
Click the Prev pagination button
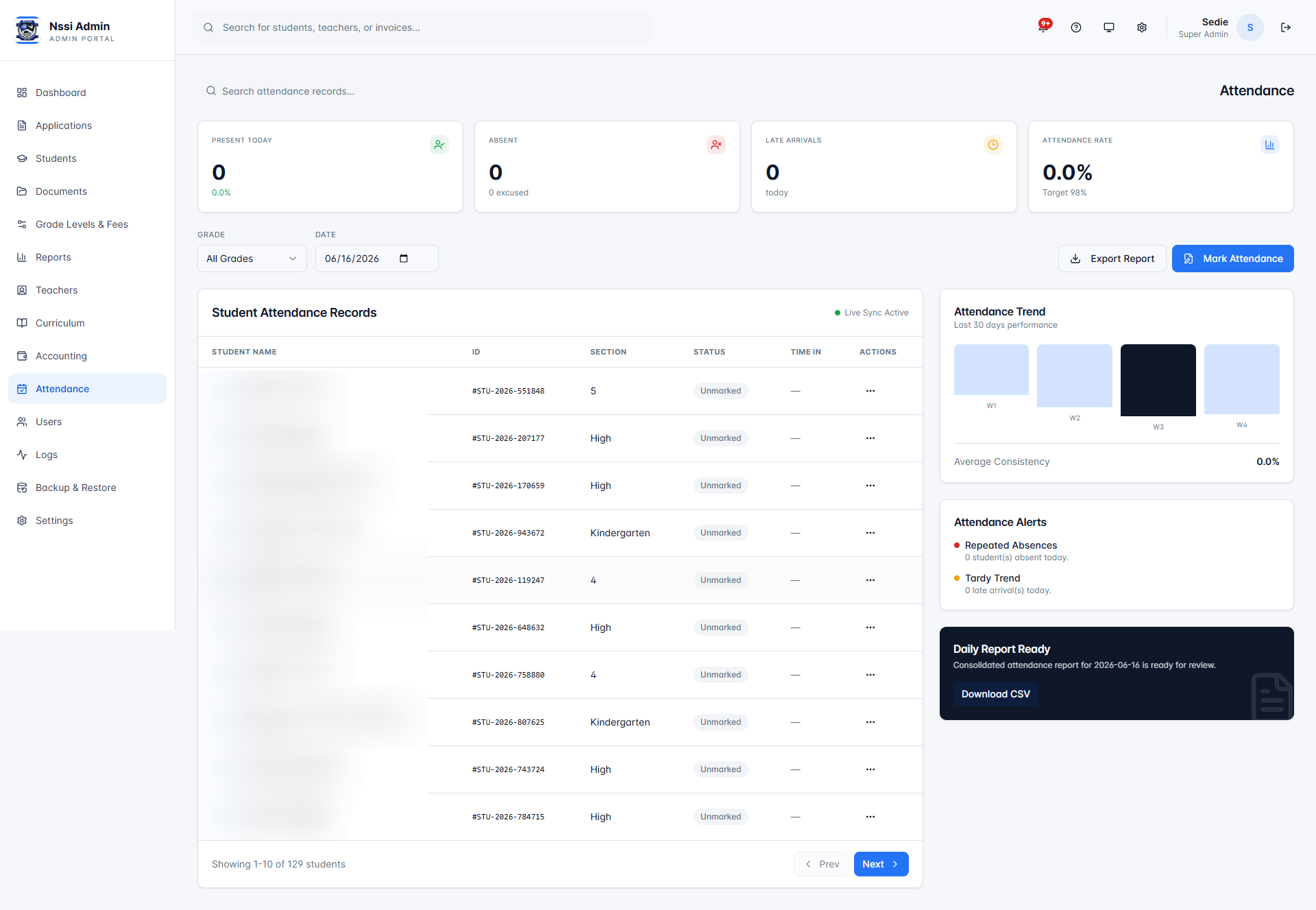point(821,864)
